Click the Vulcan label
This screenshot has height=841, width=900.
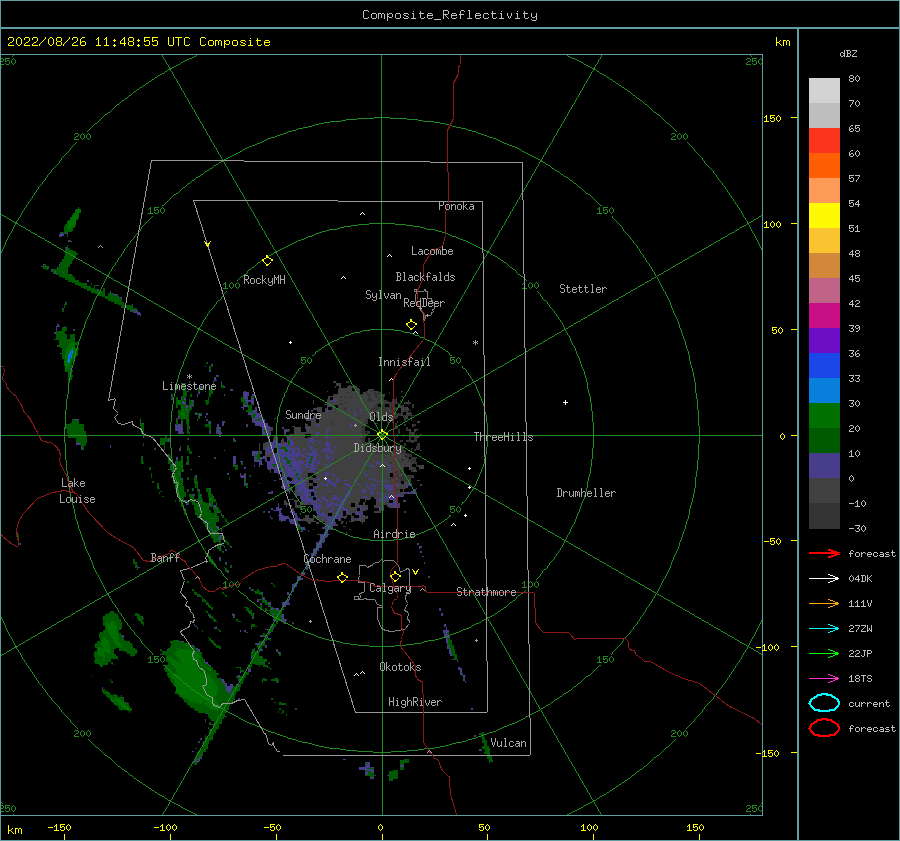509,743
